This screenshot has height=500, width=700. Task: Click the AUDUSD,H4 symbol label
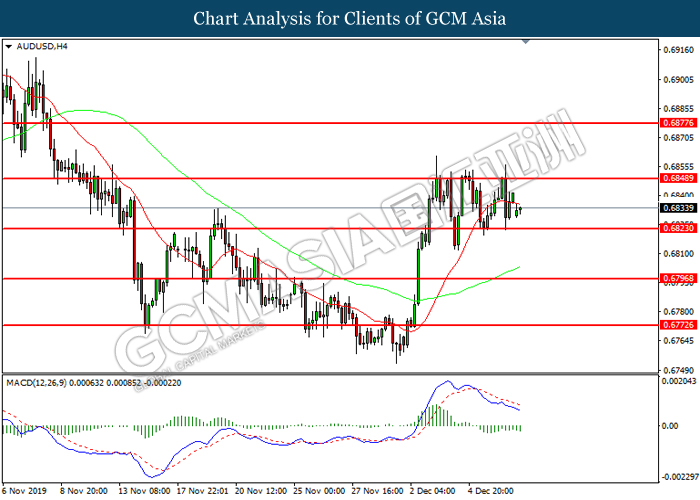tap(42, 46)
